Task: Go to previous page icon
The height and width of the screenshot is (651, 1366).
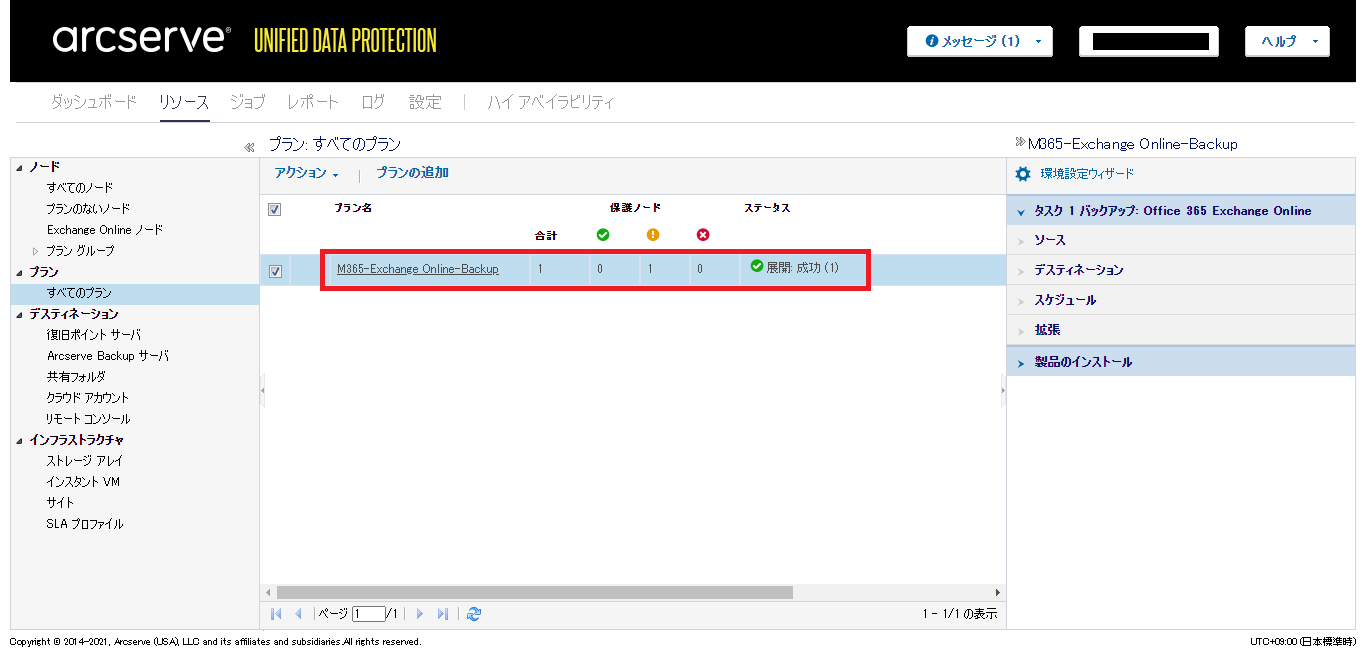Action: (x=298, y=614)
